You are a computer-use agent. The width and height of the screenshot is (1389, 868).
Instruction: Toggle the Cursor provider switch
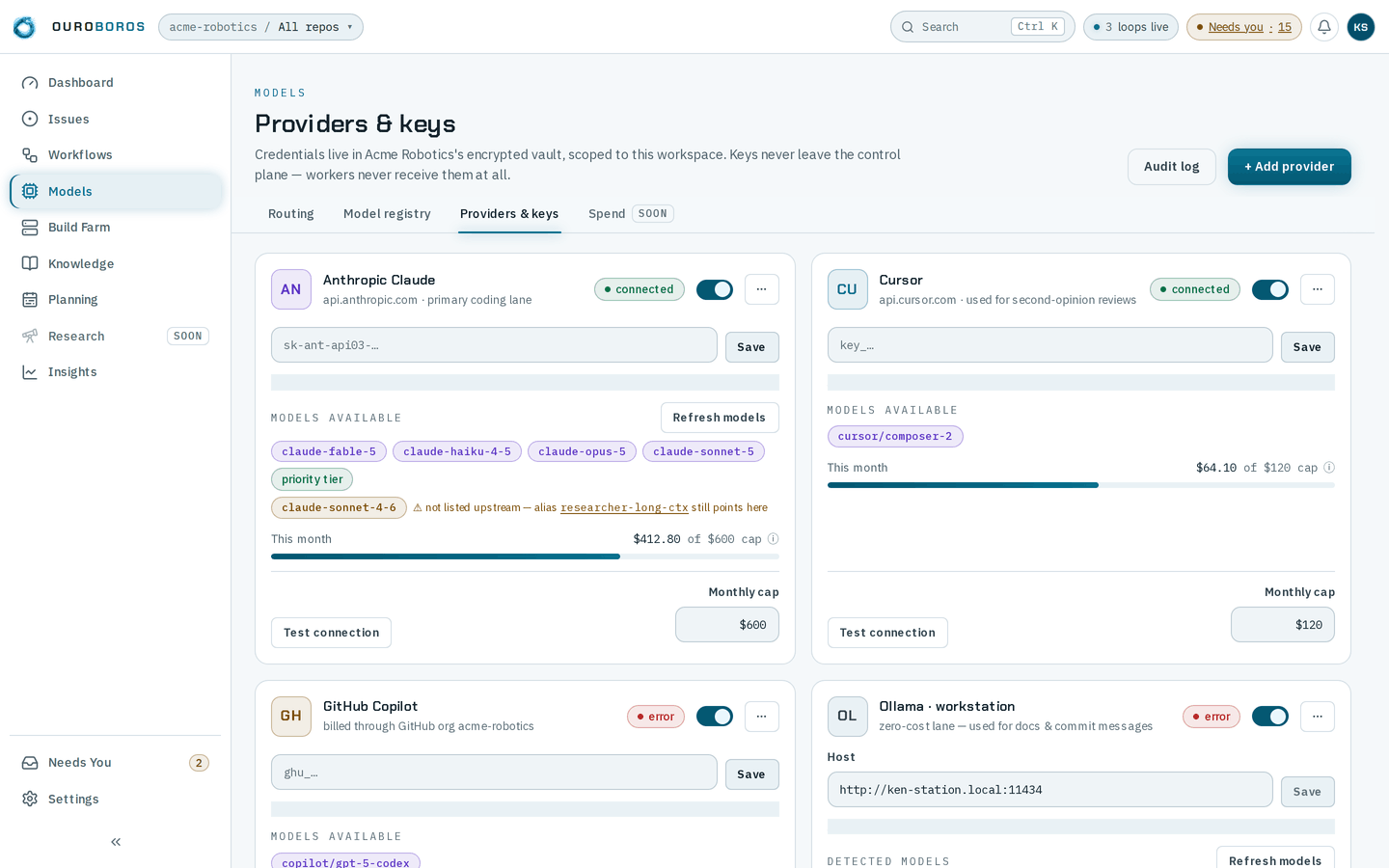point(1270,289)
